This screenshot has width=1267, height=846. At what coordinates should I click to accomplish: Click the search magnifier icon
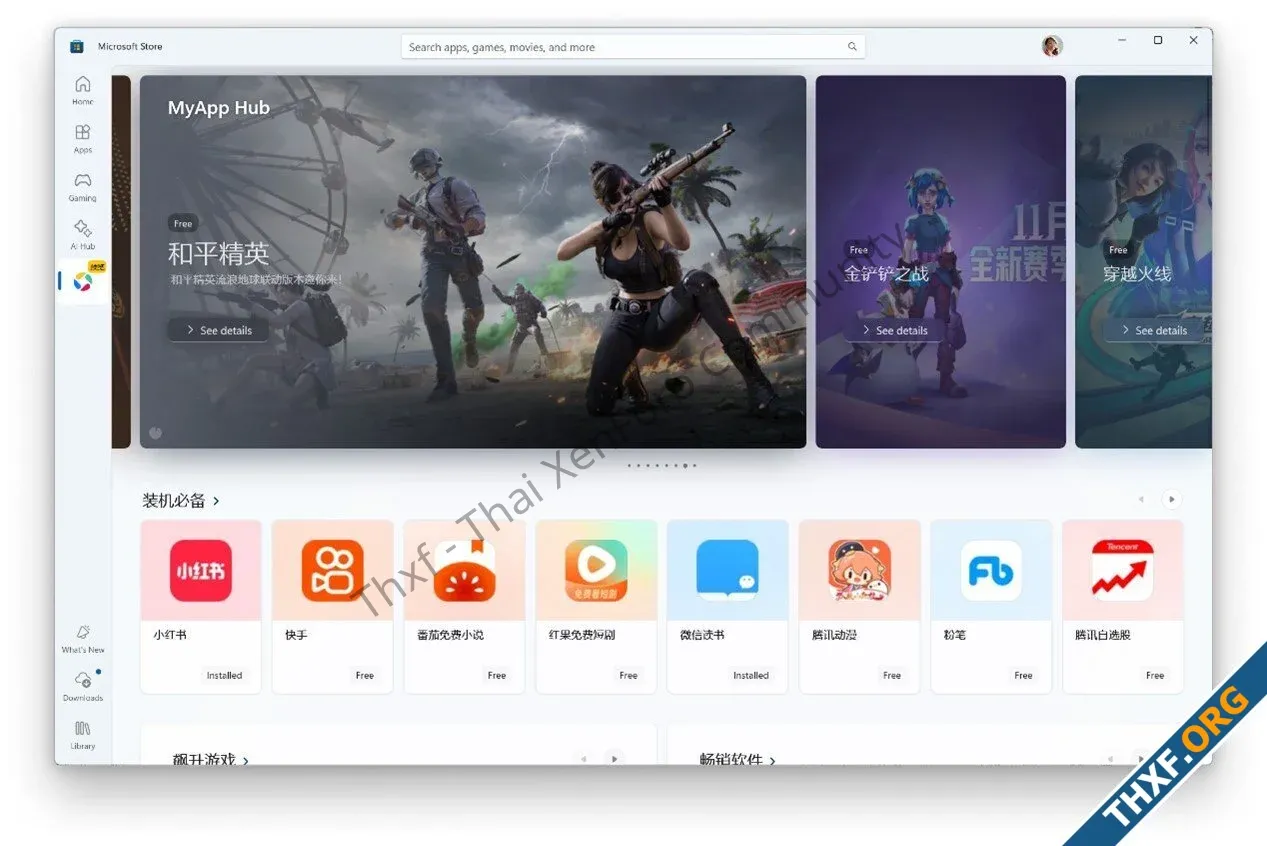click(852, 47)
